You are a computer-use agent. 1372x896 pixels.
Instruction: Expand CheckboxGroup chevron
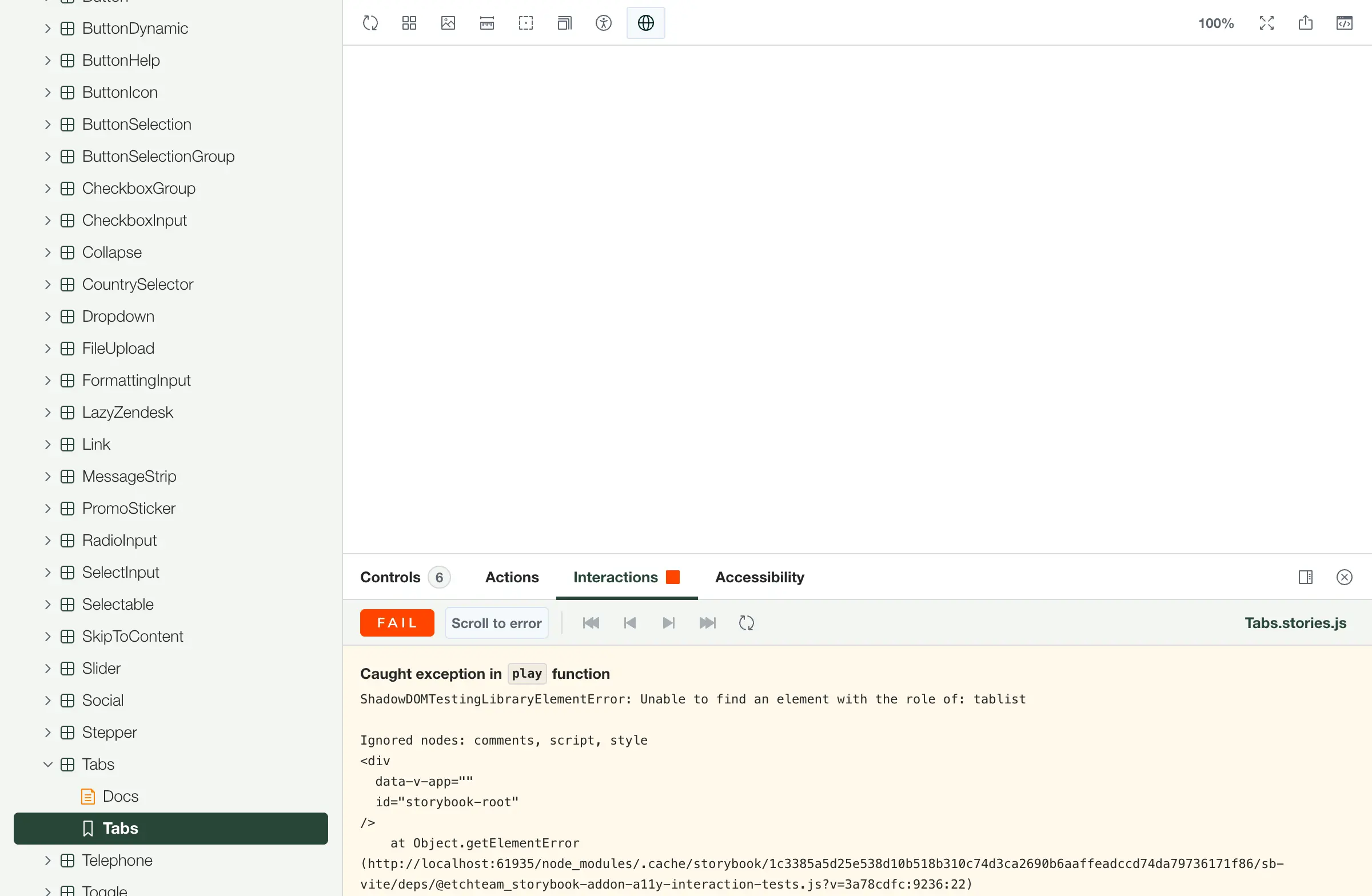coord(48,189)
